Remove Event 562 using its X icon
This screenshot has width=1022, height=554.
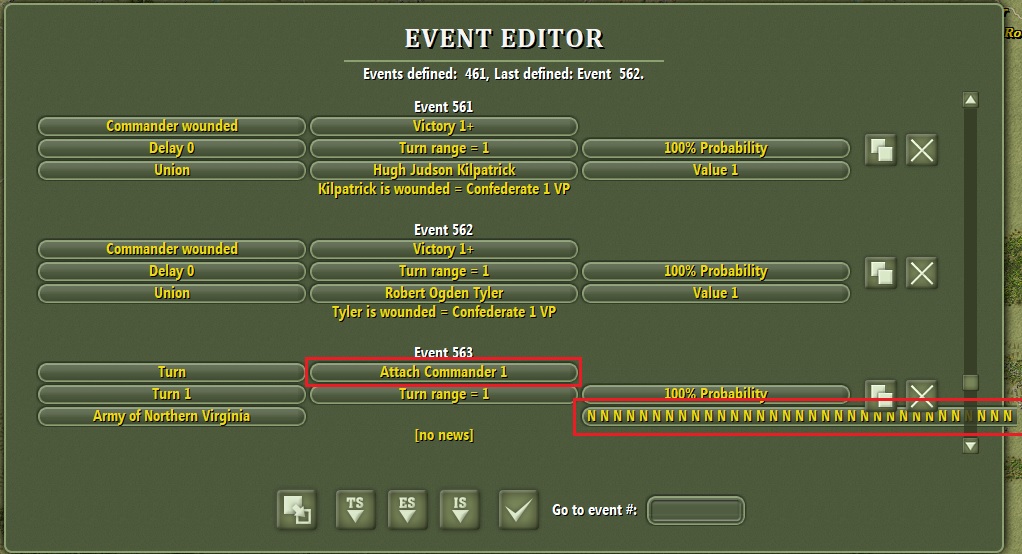922,273
